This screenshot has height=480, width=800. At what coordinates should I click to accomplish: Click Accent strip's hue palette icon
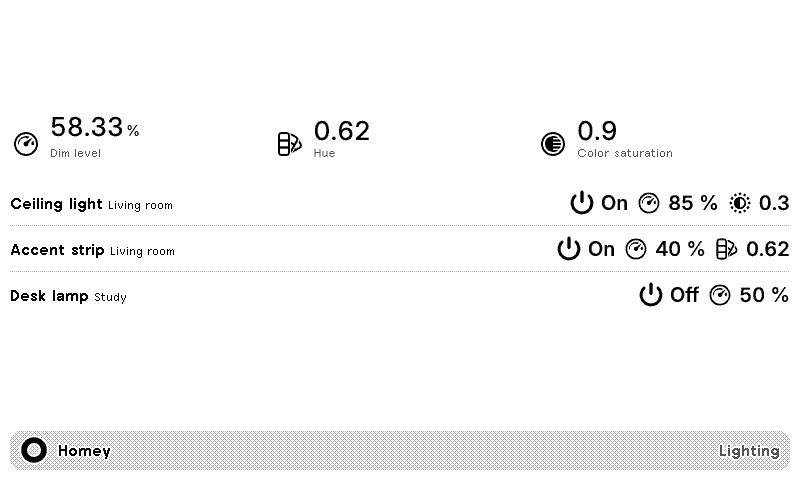tap(727, 249)
